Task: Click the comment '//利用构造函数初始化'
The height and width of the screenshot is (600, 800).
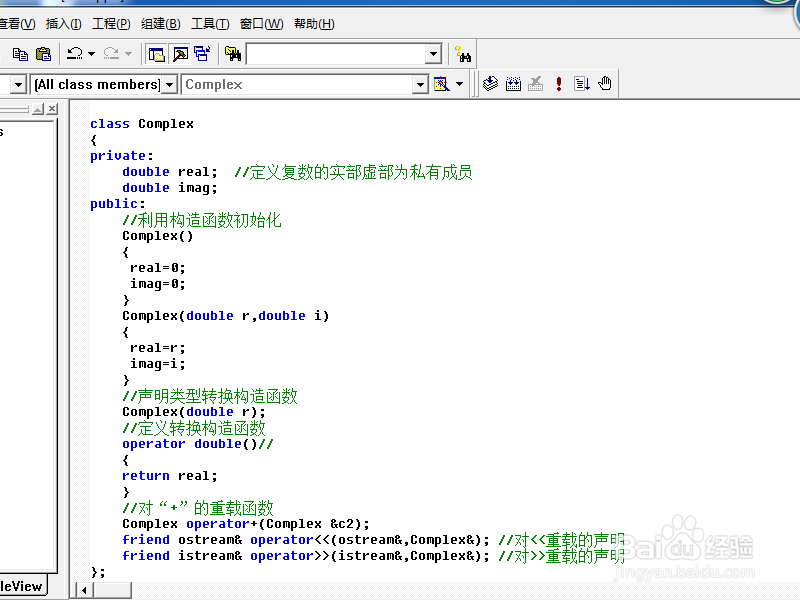Action: pyautogui.click(x=202, y=220)
